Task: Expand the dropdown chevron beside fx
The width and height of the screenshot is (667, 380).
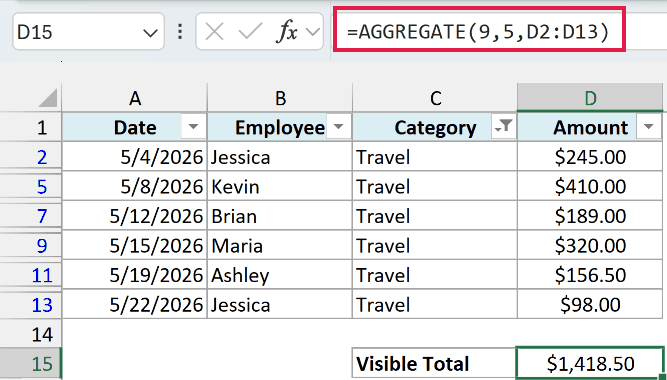Action: 313,32
